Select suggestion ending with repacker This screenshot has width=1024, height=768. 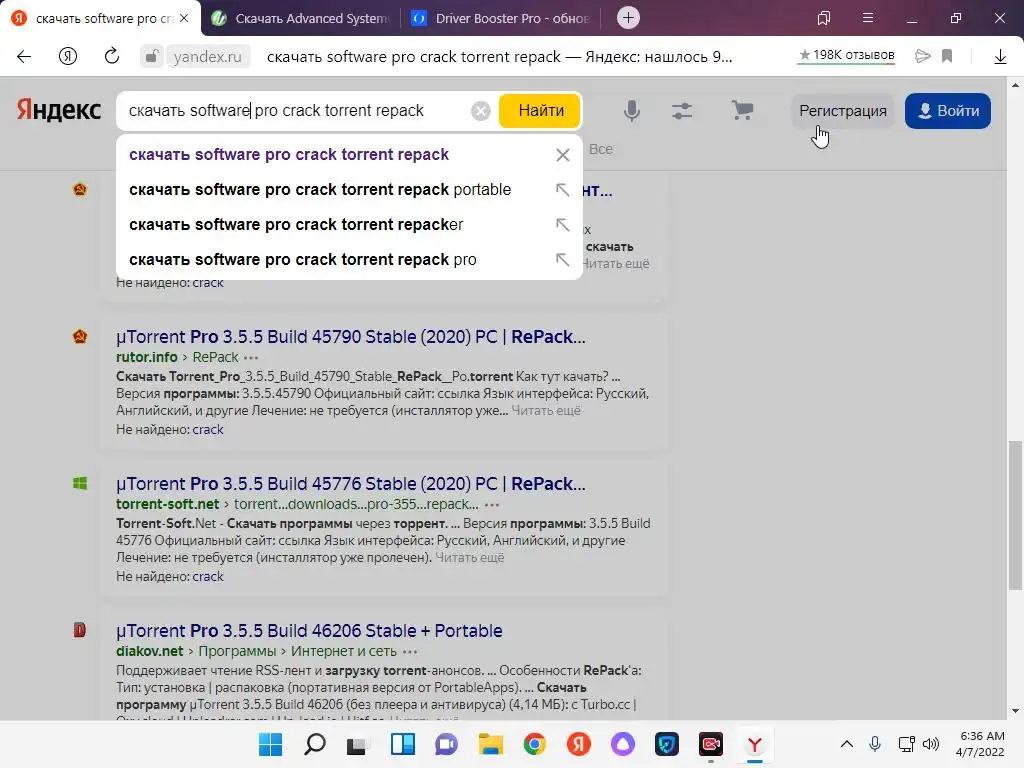tap(296, 225)
